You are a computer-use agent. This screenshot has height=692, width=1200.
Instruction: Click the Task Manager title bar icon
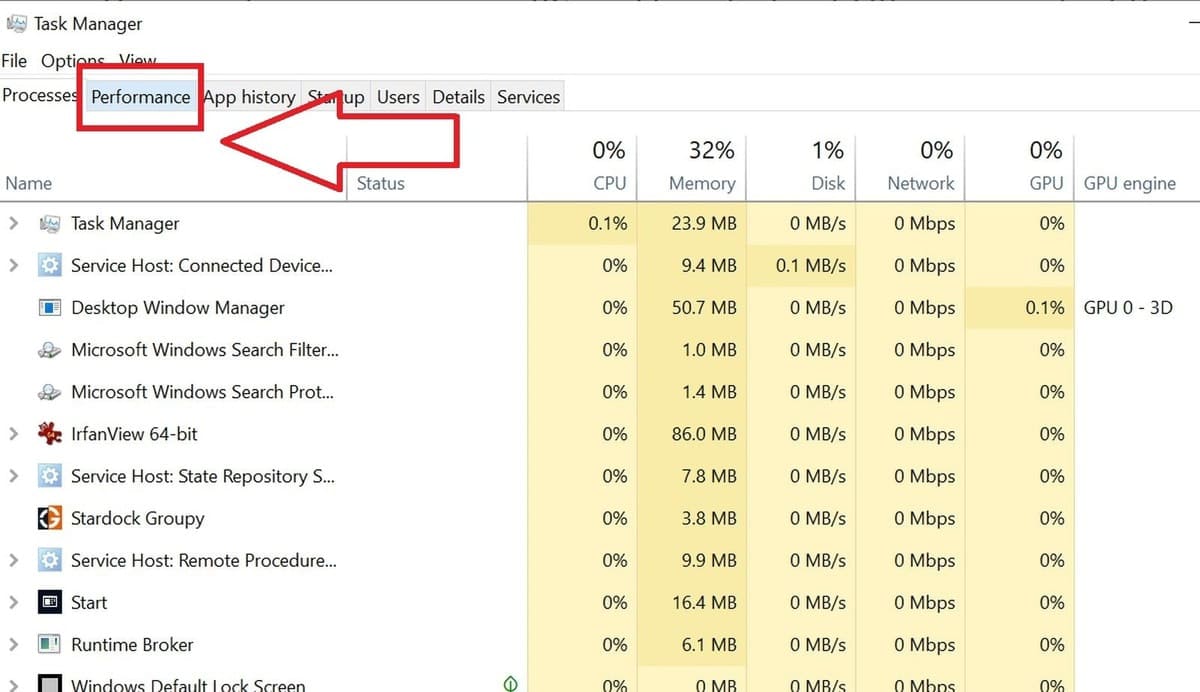click(17, 23)
